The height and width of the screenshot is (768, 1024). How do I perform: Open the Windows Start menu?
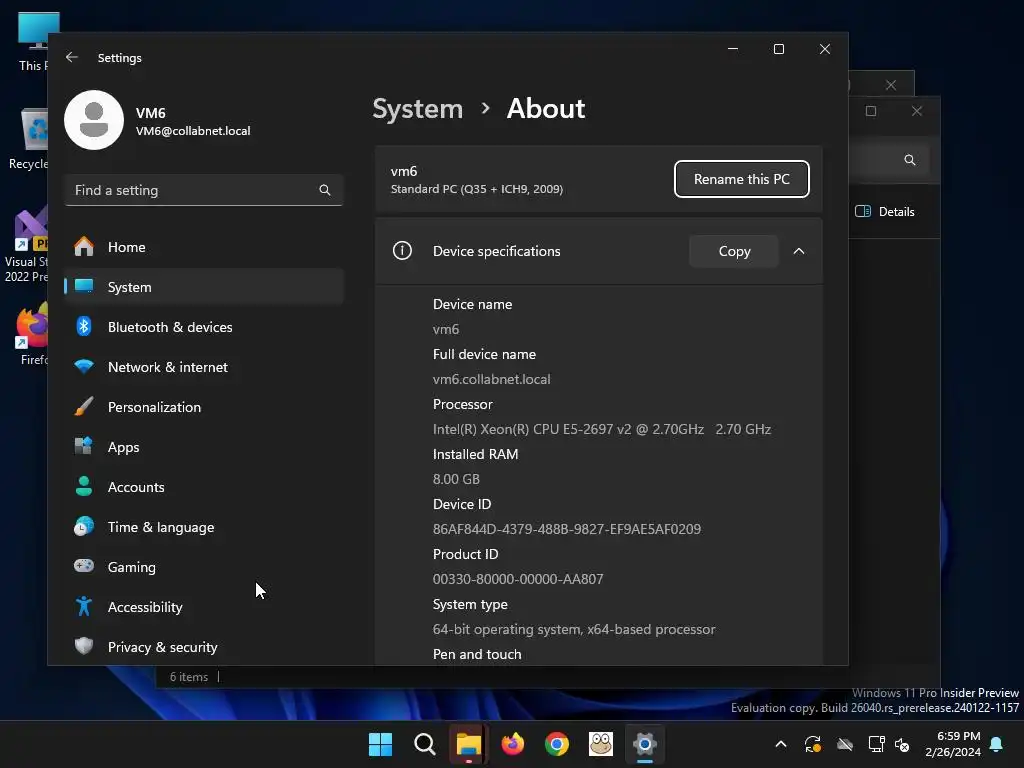point(380,744)
